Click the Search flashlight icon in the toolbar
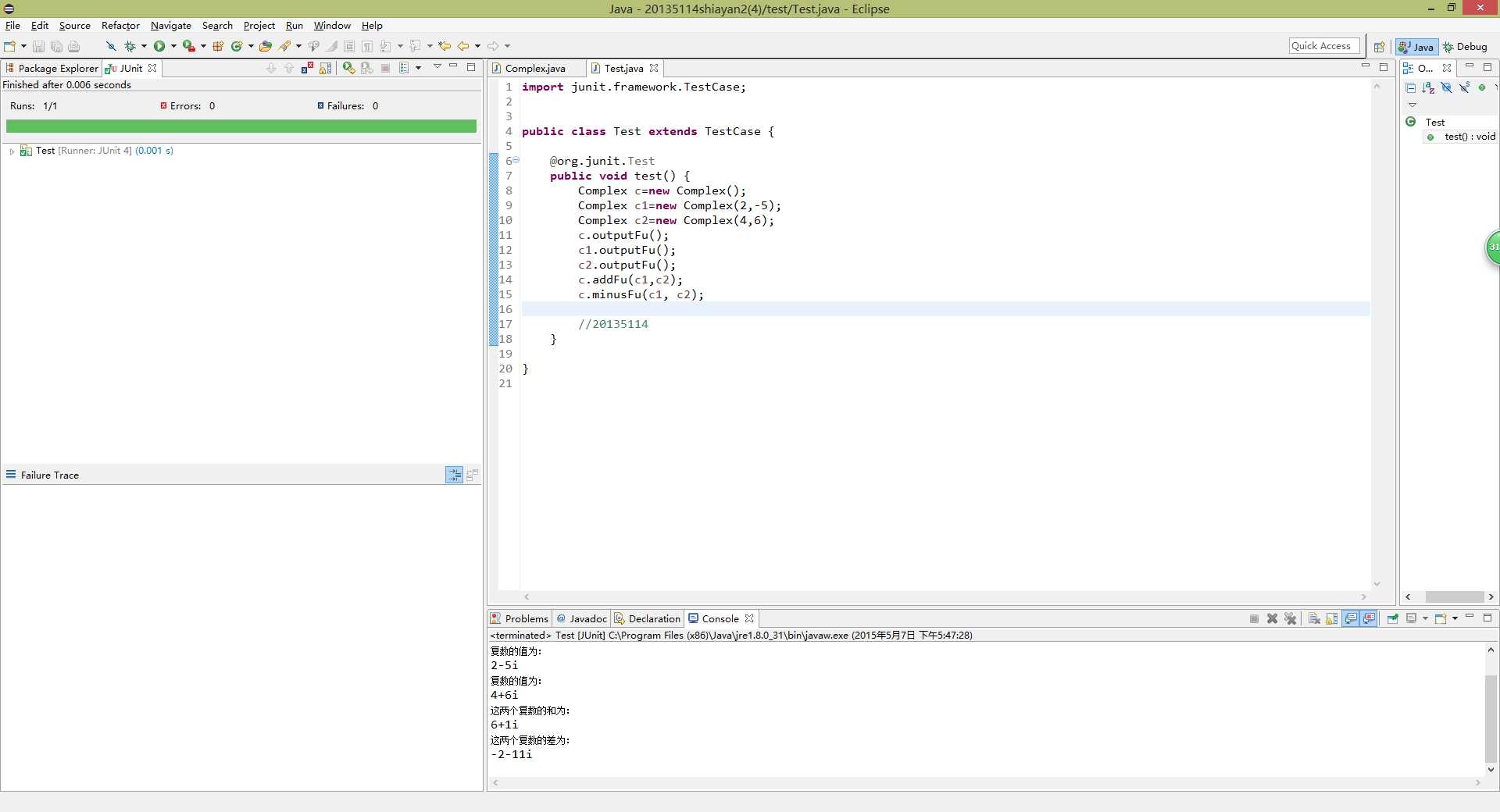The height and width of the screenshot is (812, 1500). click(x=285, y=46)
